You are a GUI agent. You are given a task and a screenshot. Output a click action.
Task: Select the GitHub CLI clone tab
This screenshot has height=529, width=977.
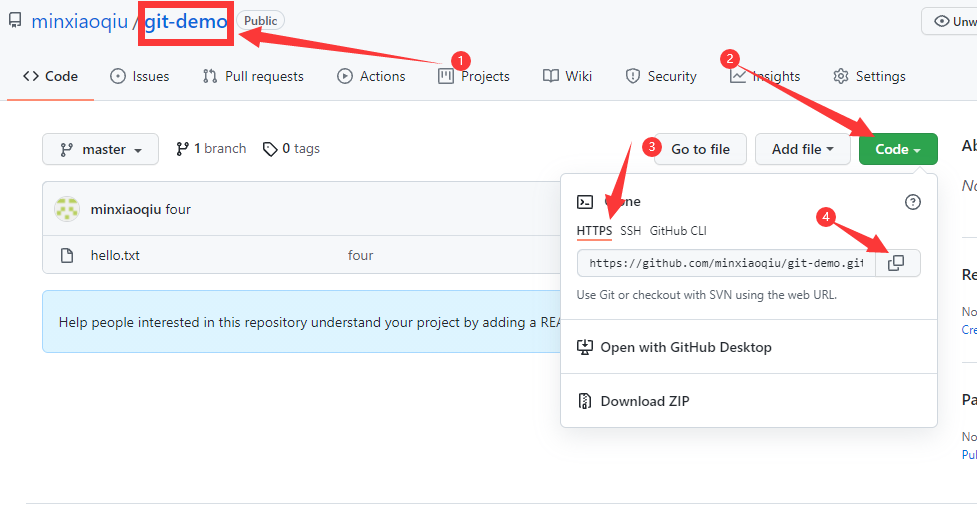point(678,231)
